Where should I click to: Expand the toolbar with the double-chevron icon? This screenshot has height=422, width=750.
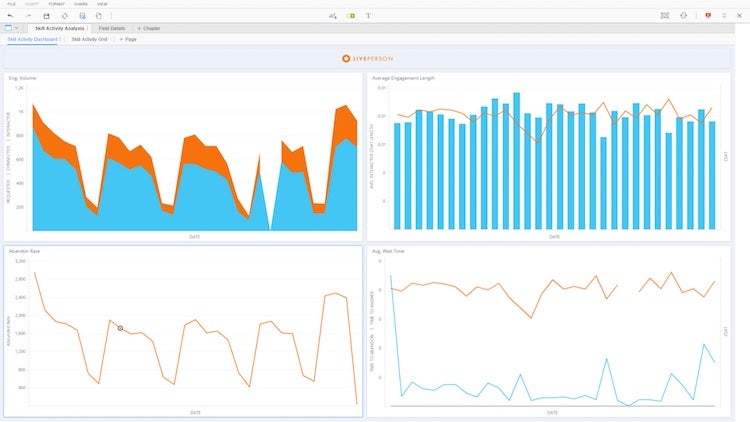pos(724,15)
